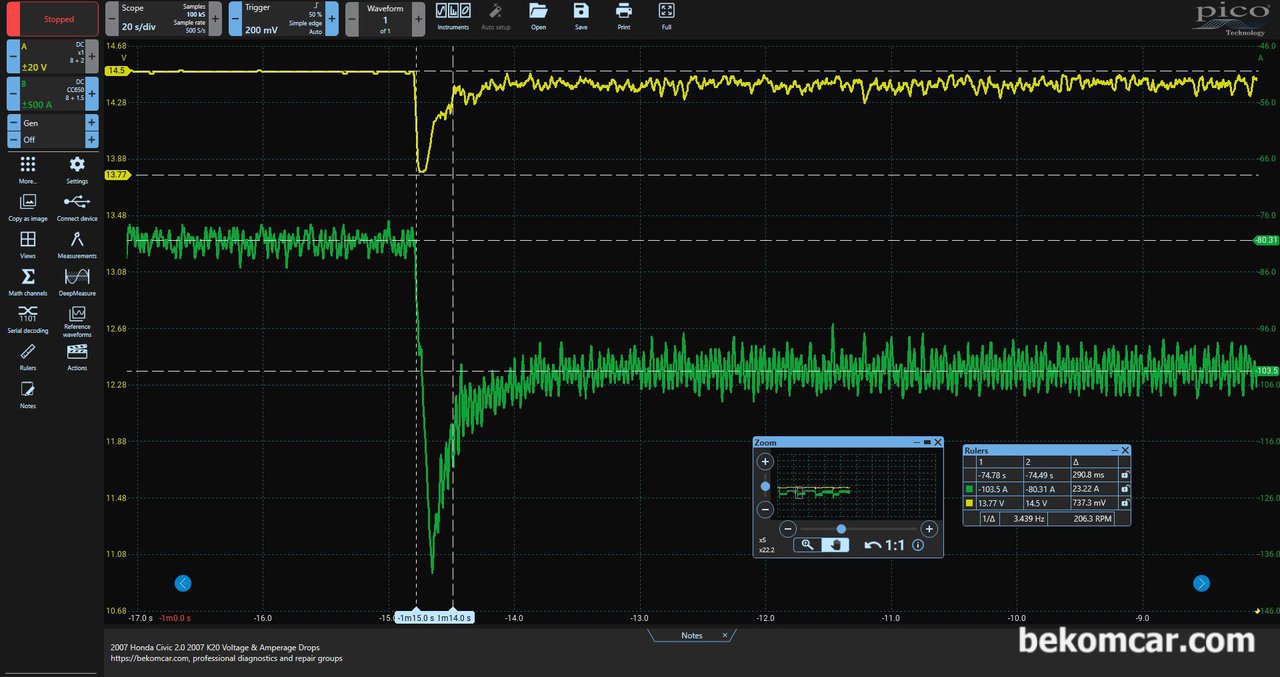Toggle lock on the time ruler row

(x=1125, y=475)
